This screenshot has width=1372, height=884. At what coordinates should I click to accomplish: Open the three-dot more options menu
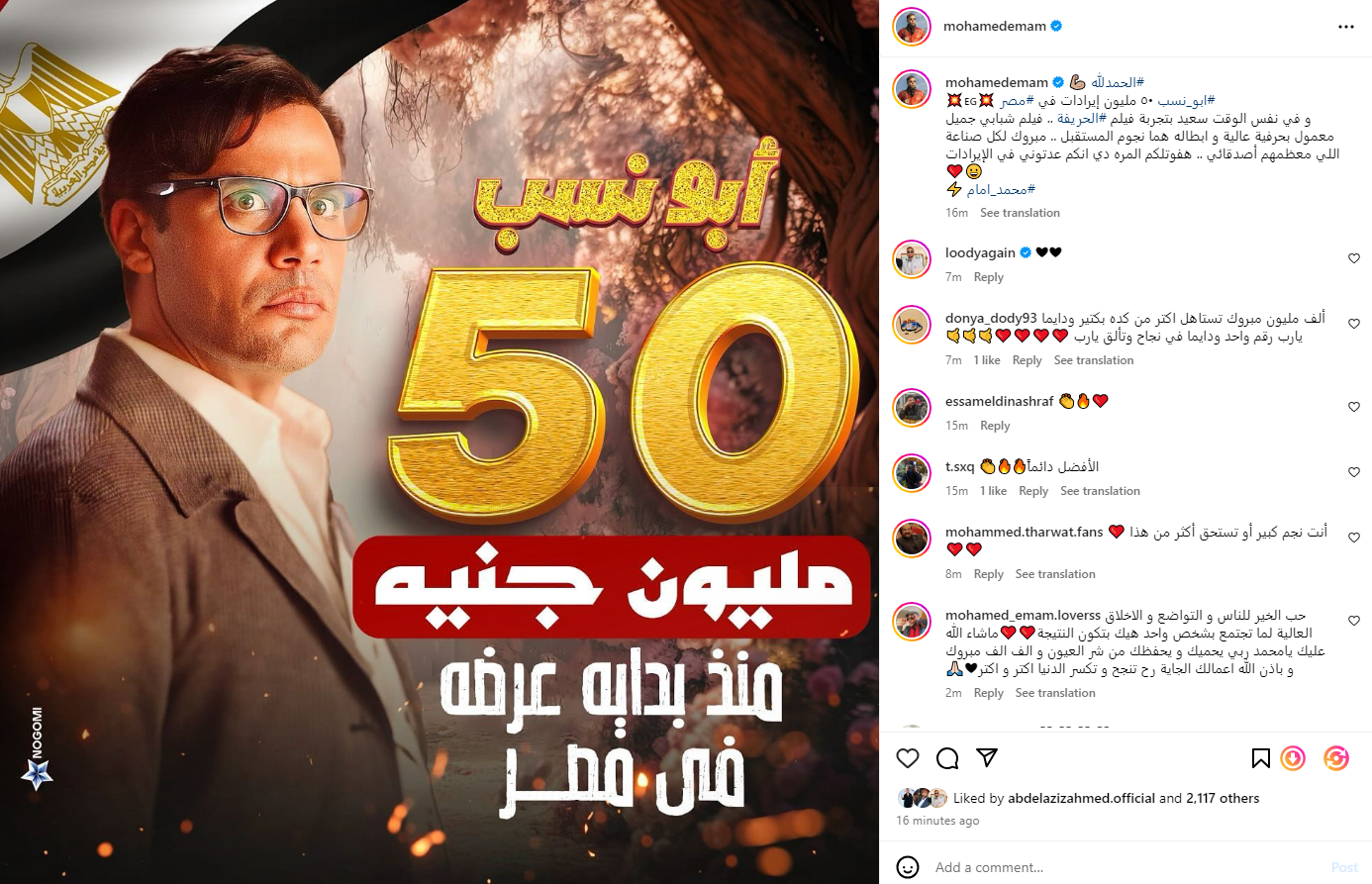1346,27
